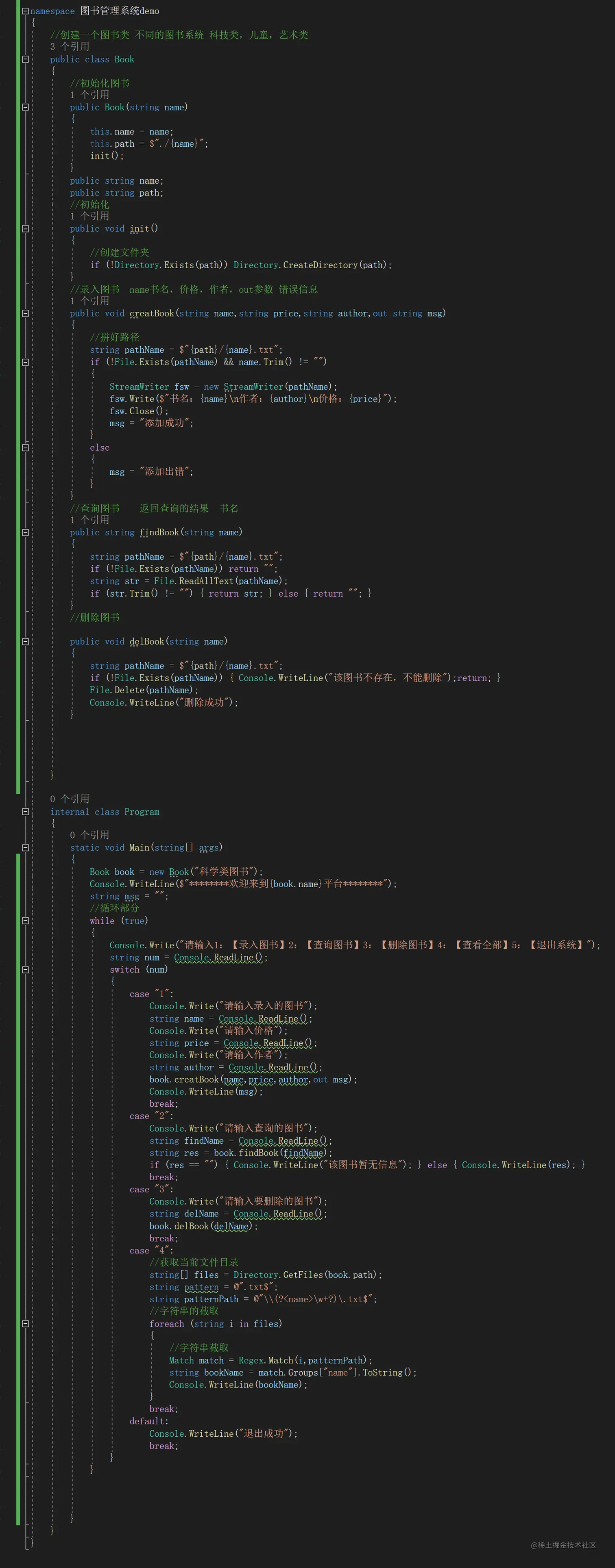Click the 'string res = book.findBook(findName);' line

[241, 1153]
